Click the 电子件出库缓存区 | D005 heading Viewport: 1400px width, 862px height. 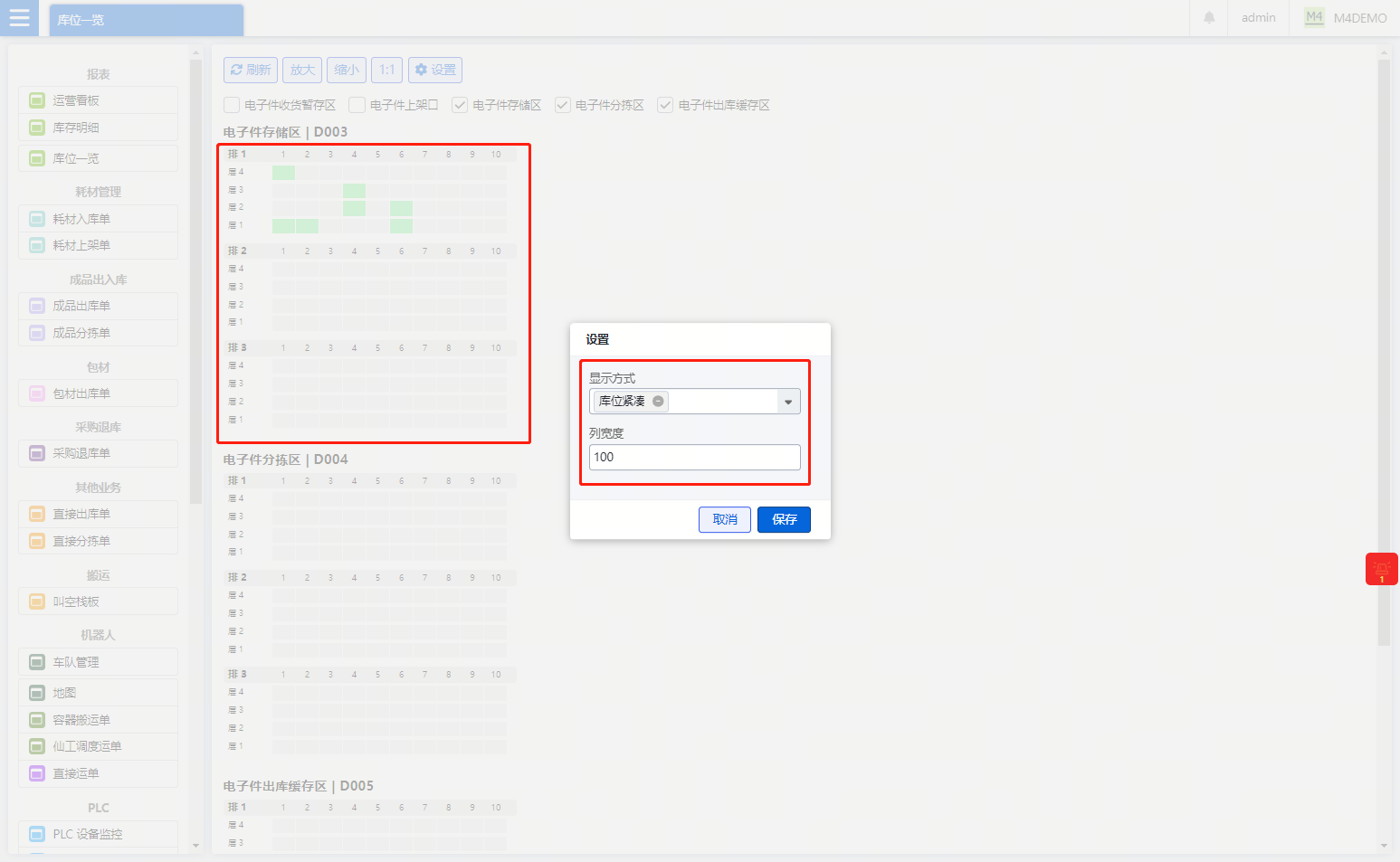coord(298,786)
